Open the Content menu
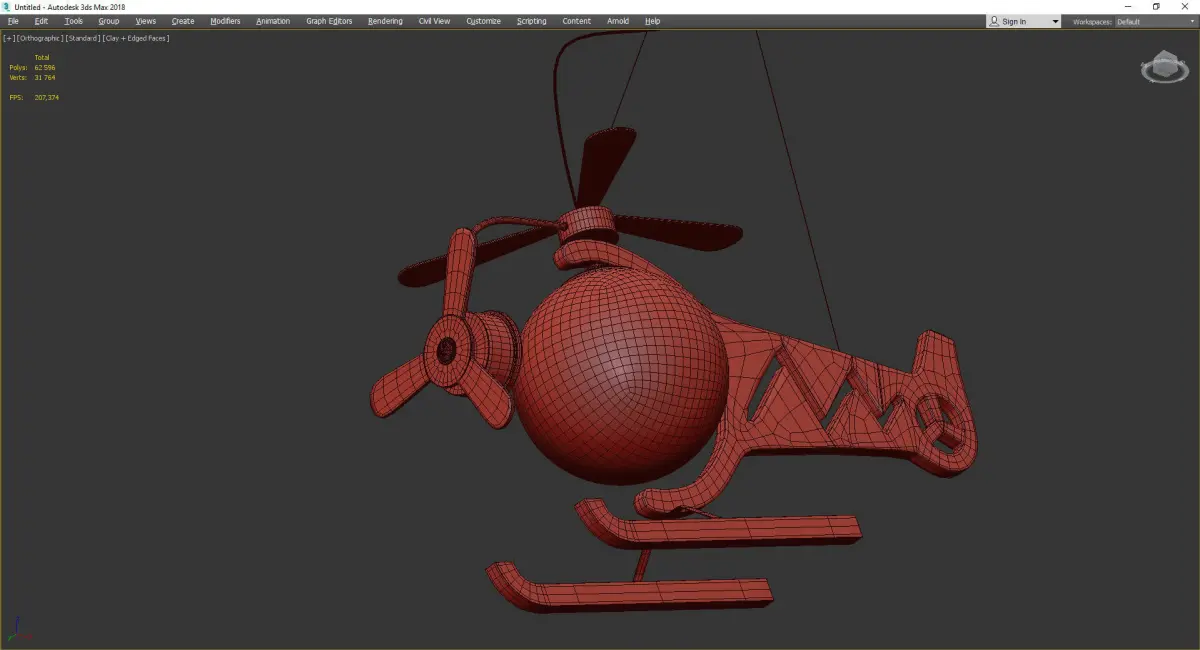Image resolution: width=1200 pixels, height=650 pixels. click(x=576, y=21)
